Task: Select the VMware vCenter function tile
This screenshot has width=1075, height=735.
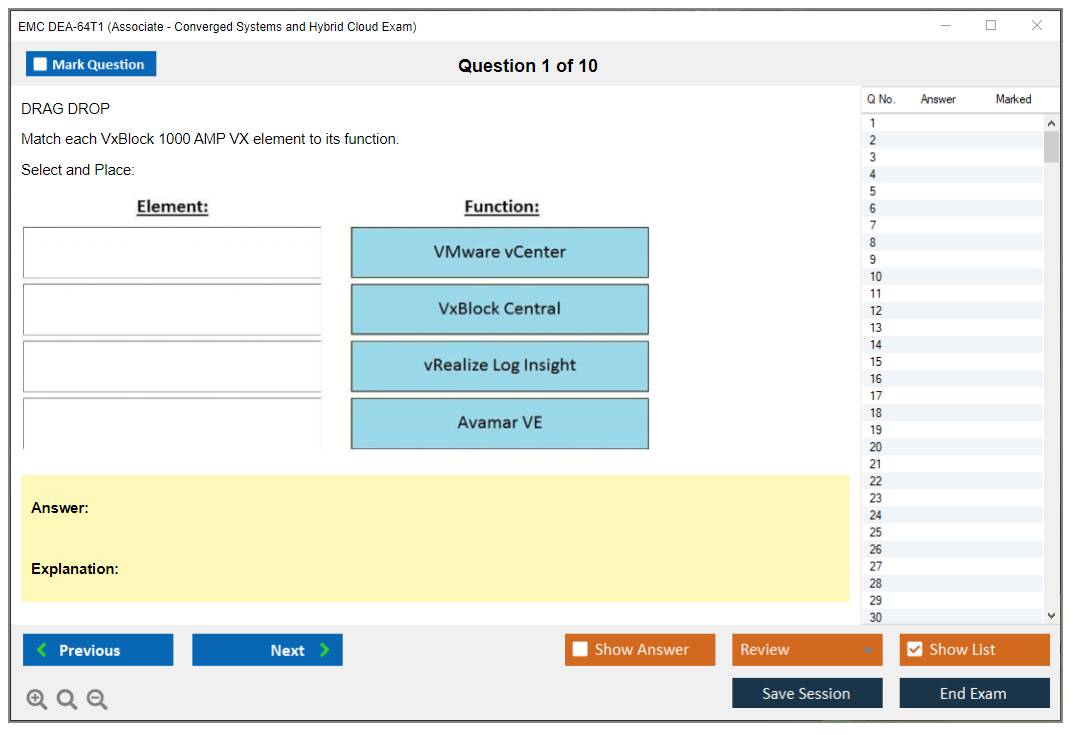Action: point(499,252)
